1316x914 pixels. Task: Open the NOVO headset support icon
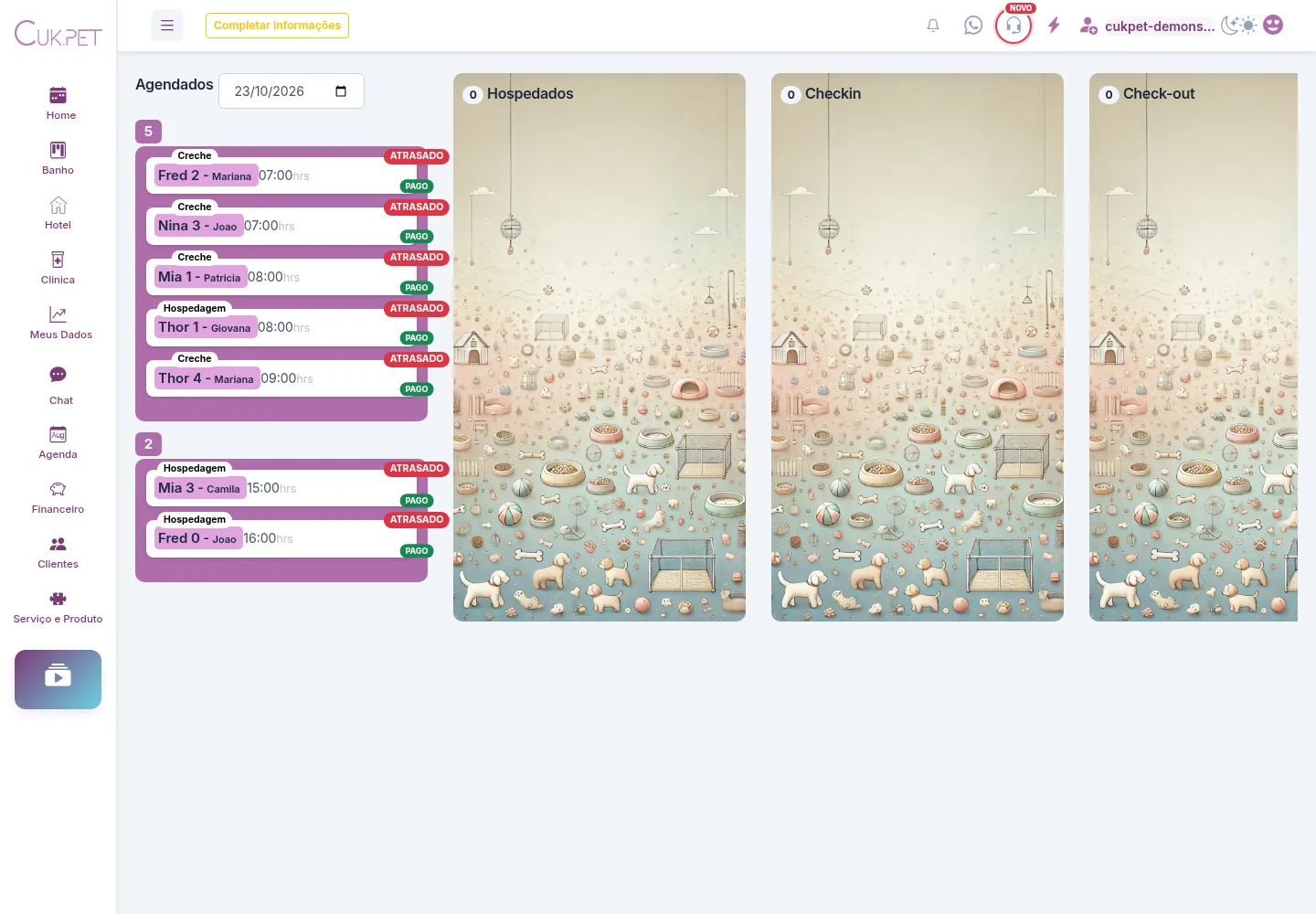tap(1014, 26)
